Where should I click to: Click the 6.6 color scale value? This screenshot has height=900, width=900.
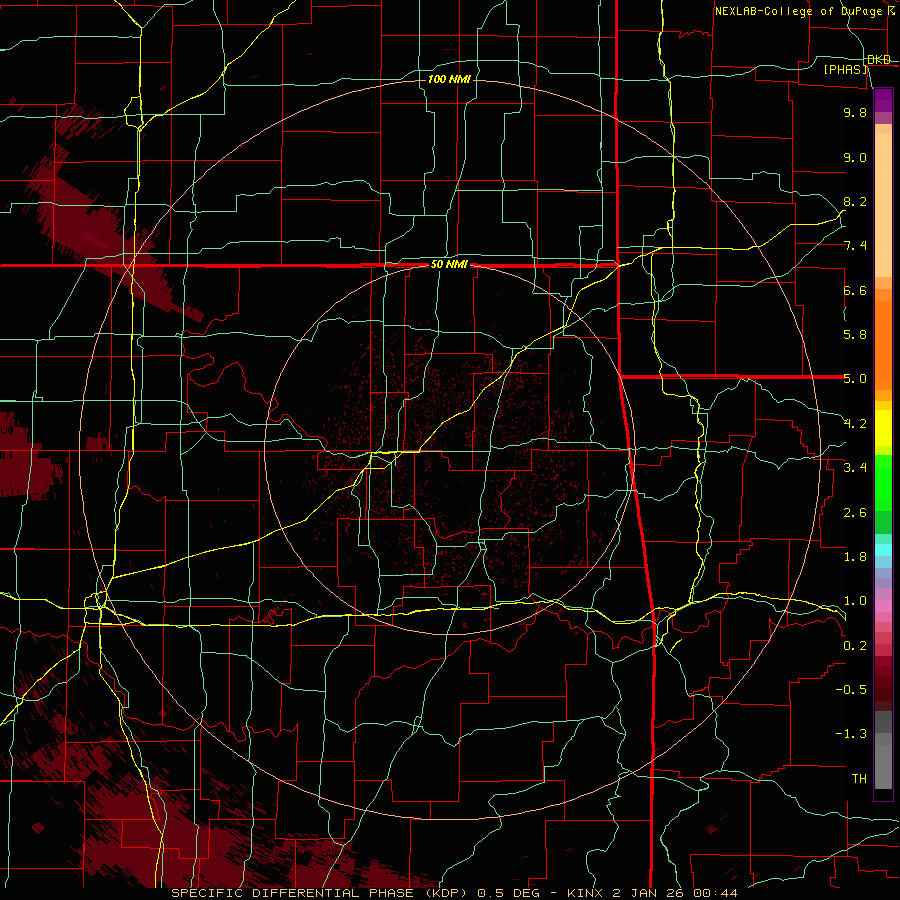pyautogui.click(x=855, y=290)
